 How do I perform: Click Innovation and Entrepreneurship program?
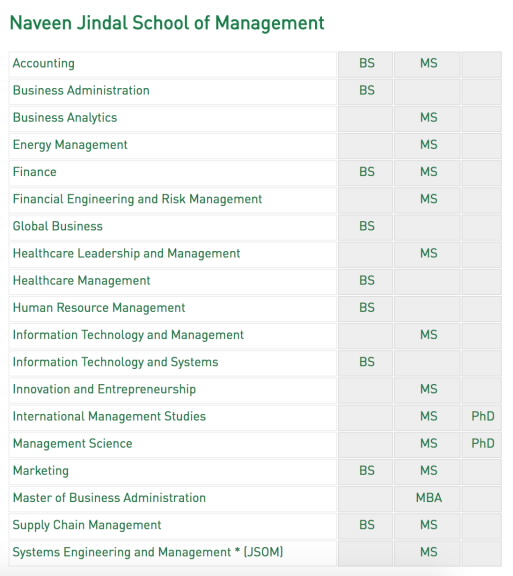point(104,389)
